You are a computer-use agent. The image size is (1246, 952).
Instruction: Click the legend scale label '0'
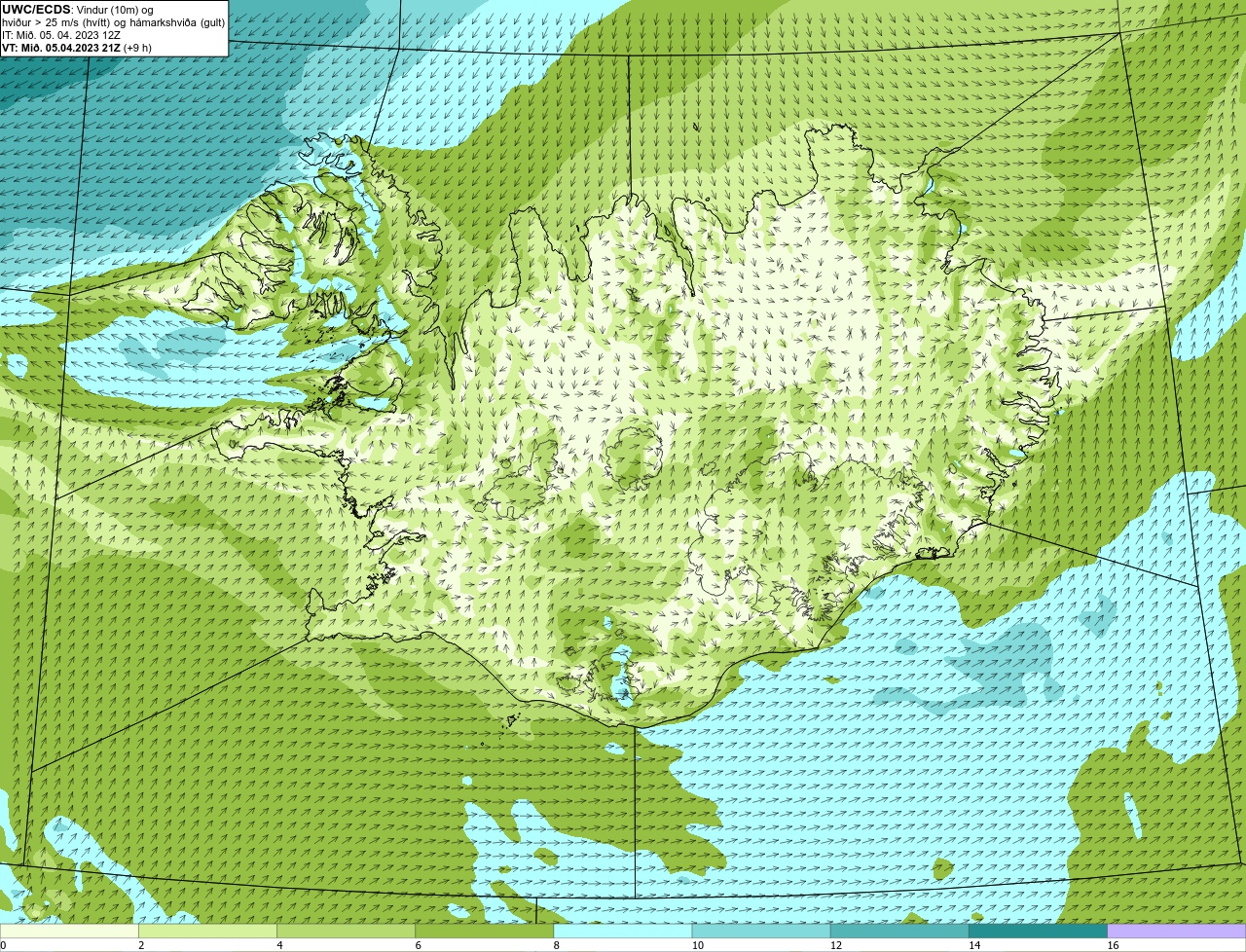[3, 945]
